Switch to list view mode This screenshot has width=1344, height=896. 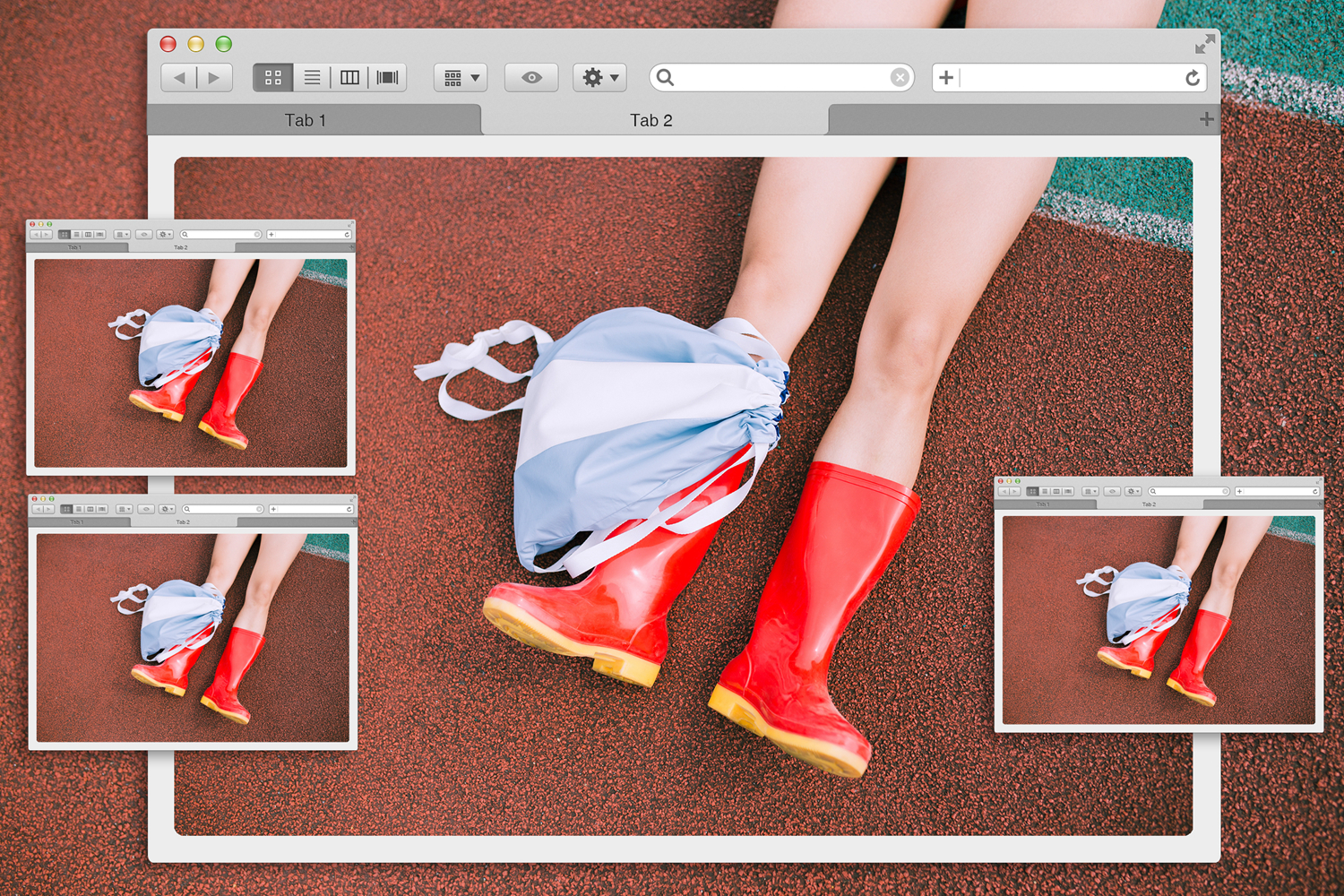[x=312, y=78]
